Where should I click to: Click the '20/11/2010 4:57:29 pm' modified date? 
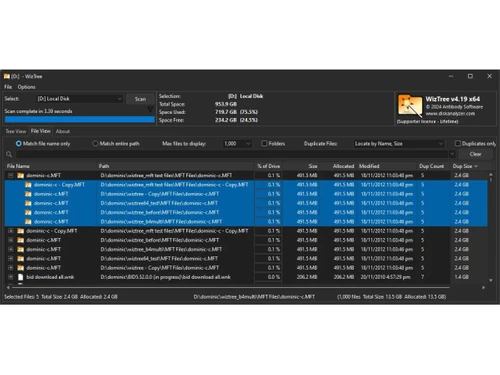coord(386,277)
